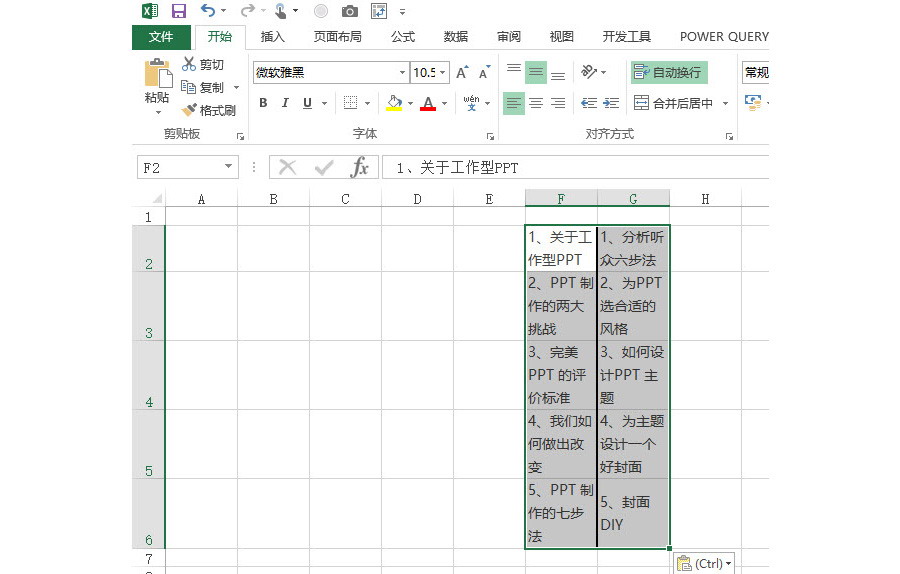Image resolution: width=900 pixels, height=574 pixels.
Task: Open the font size dropdown
Action: (443, 72)
